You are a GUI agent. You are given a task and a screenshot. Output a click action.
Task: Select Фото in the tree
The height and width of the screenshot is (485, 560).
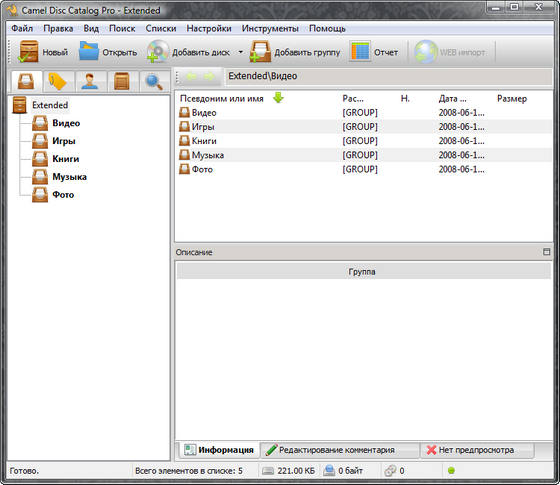(x=63, y=195)
